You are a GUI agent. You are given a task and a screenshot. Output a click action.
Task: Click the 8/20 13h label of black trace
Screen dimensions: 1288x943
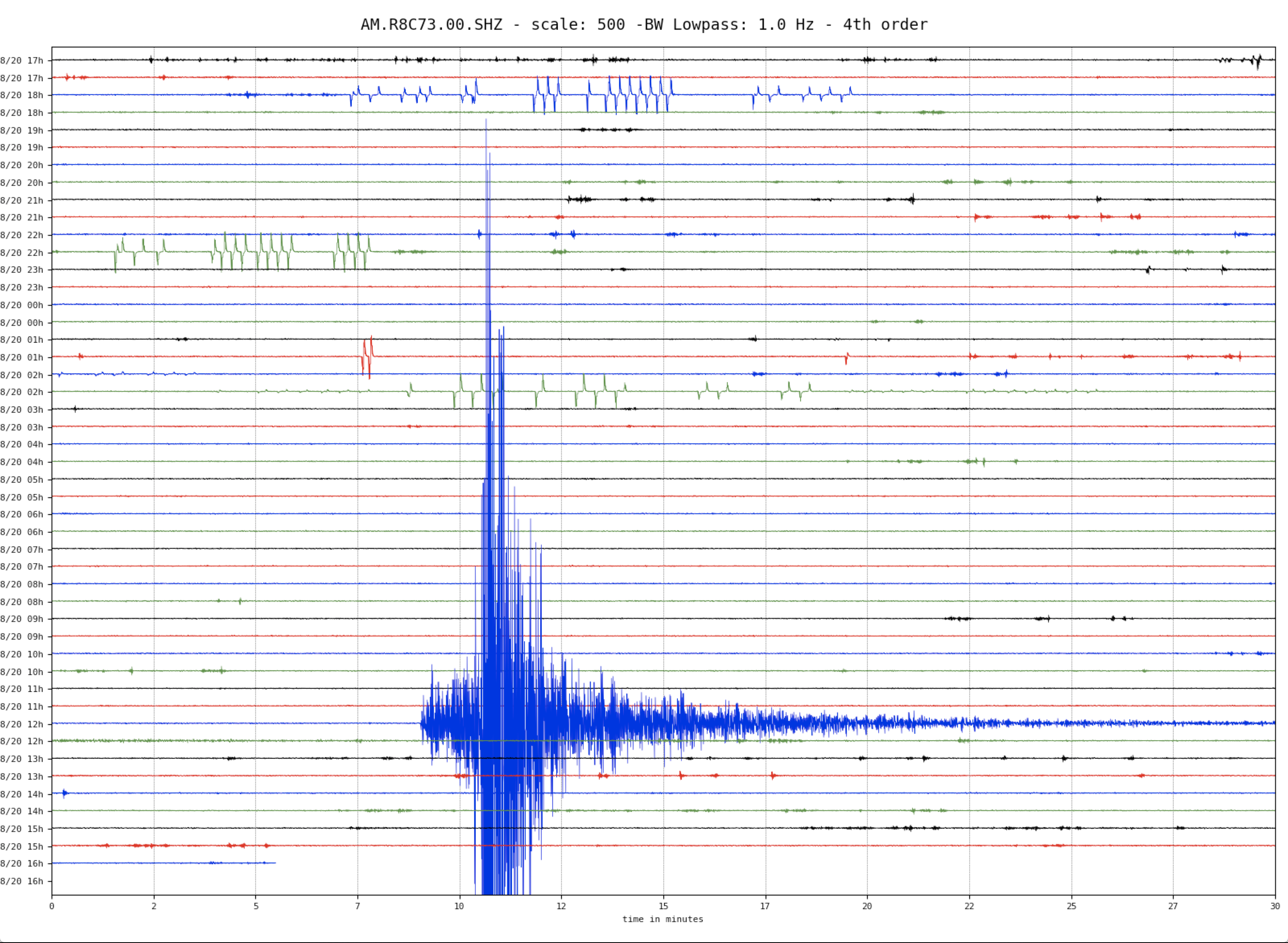point(22,759)
